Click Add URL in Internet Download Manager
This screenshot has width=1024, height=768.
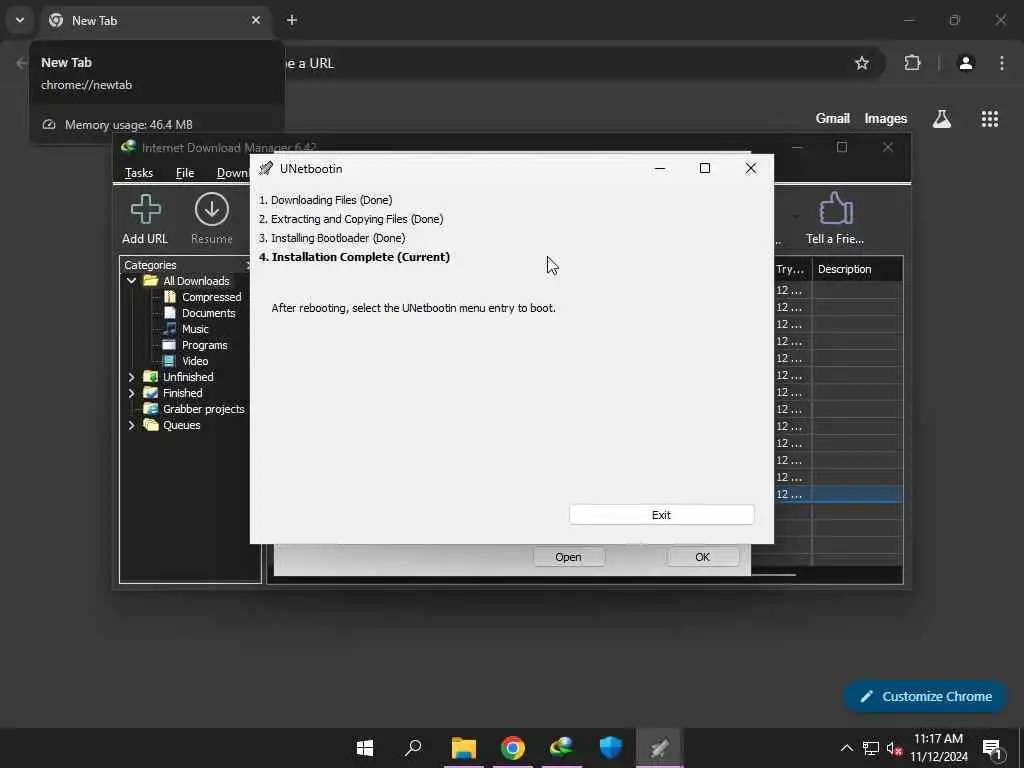tap(145, 219)
